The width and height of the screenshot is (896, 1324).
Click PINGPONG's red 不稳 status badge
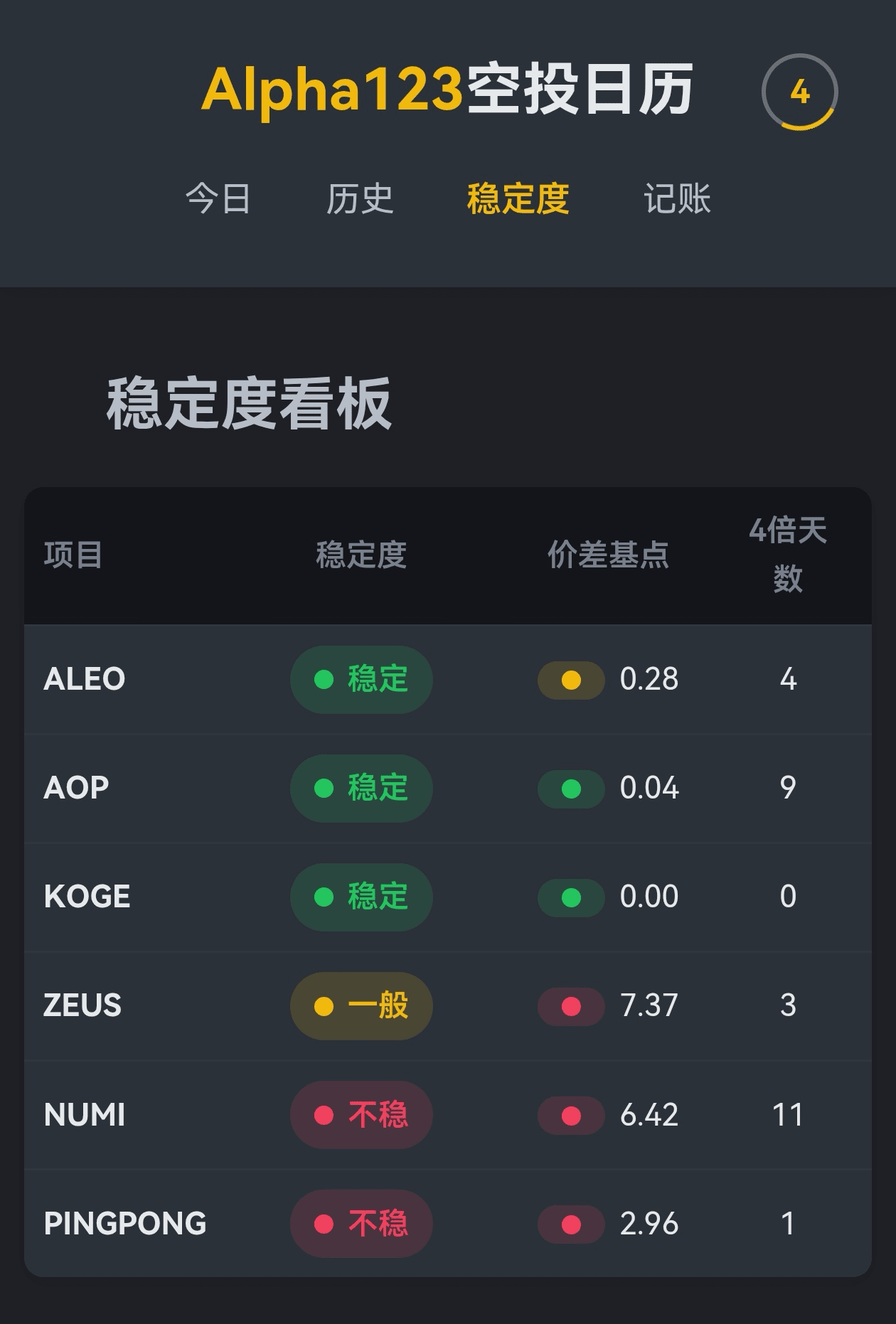tap(361, 1223)
